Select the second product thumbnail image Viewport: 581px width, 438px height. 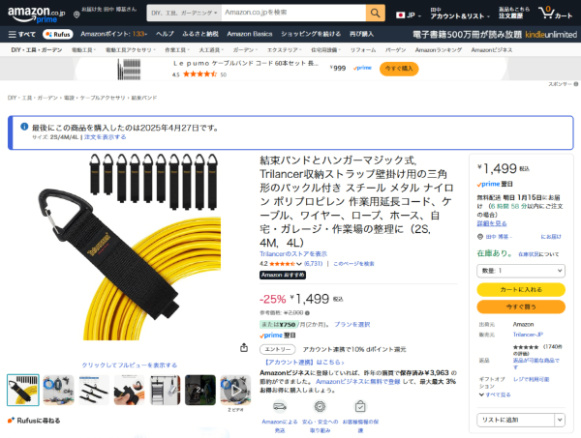click(x=58, y=390)
